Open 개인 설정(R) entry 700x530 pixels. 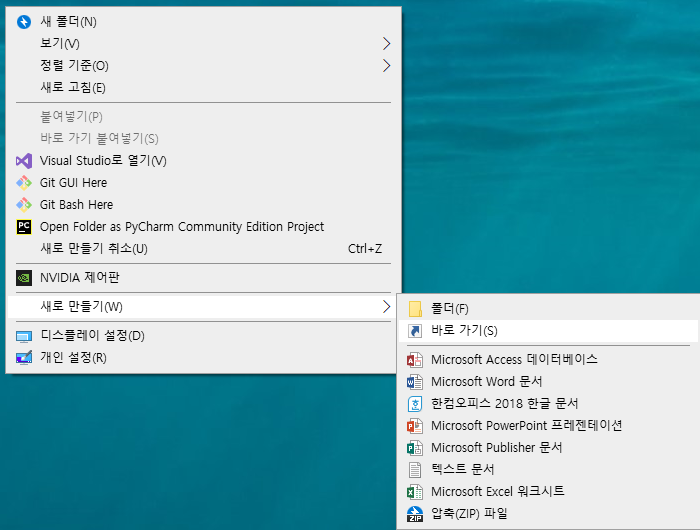tap(204, 358)
